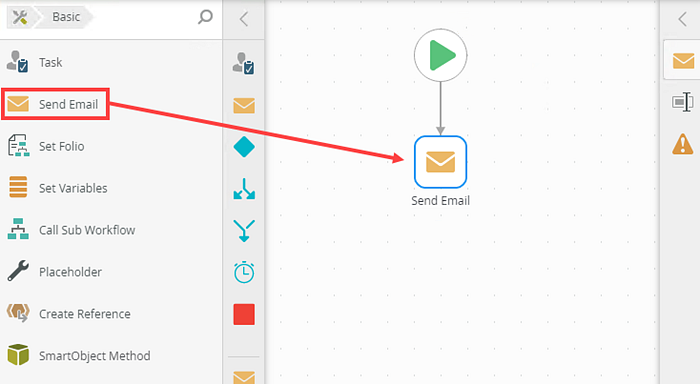Click the envelope icon below the favorites bar divider
The width and height of the screenshot is (700, 384).
click(244, 377)
